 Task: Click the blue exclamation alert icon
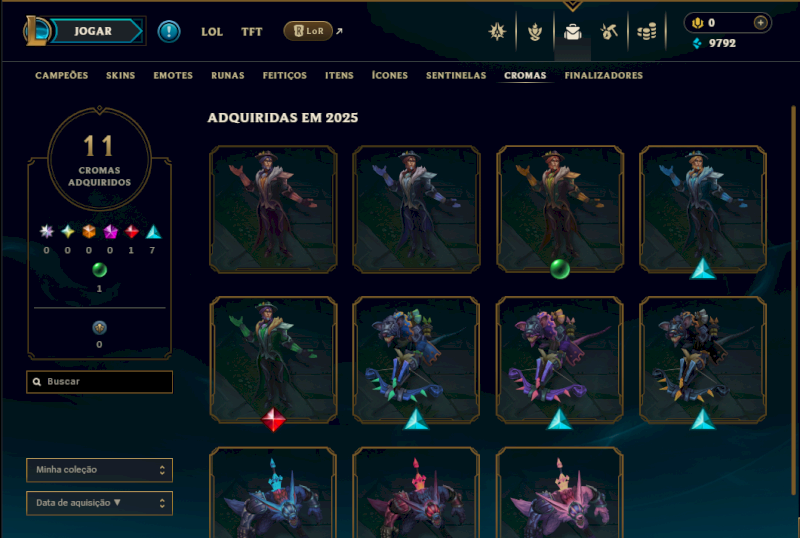pyautogui.click(x=169, y=32)
